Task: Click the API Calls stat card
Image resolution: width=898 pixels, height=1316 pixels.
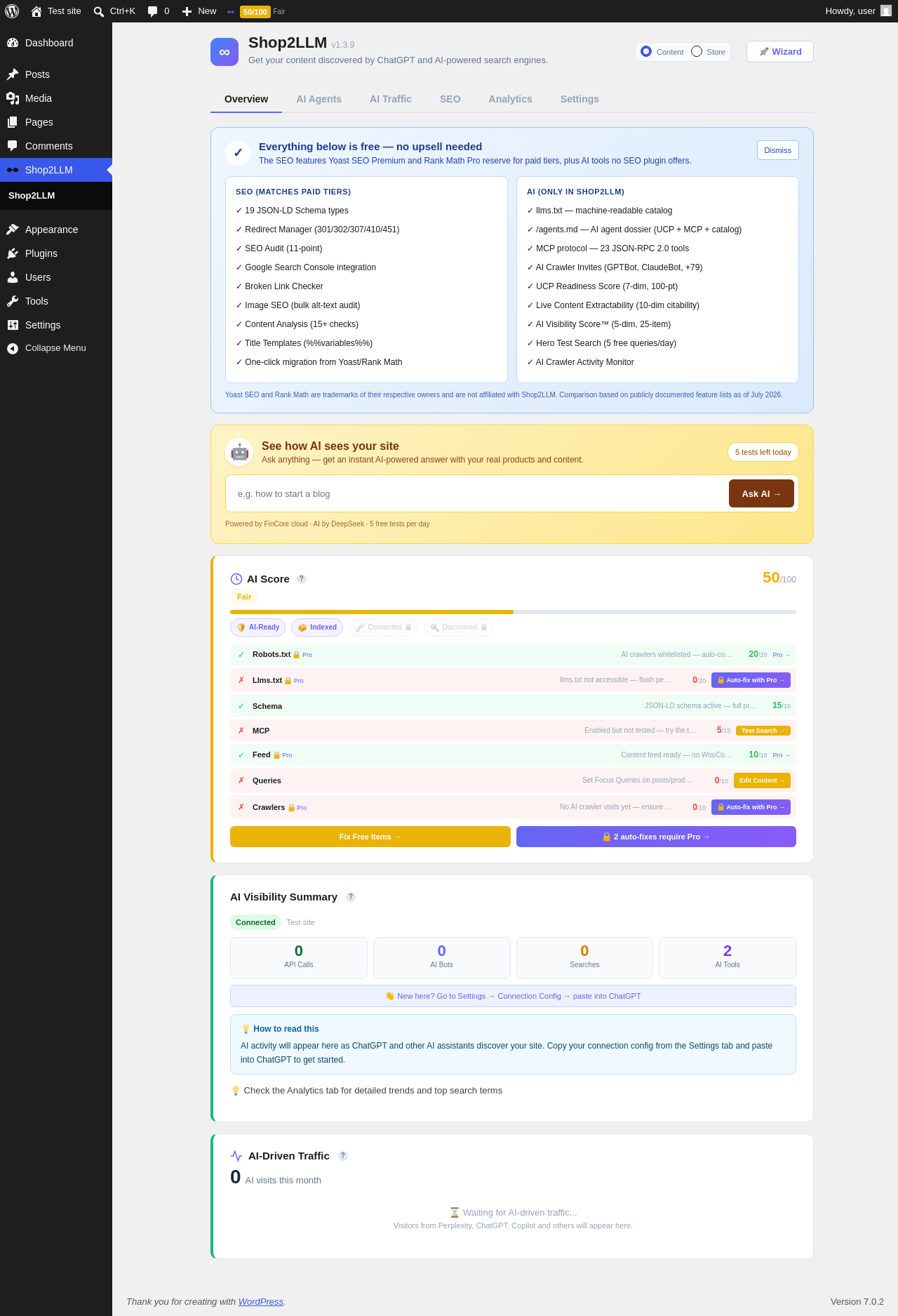Action: [x=299, y=958]
